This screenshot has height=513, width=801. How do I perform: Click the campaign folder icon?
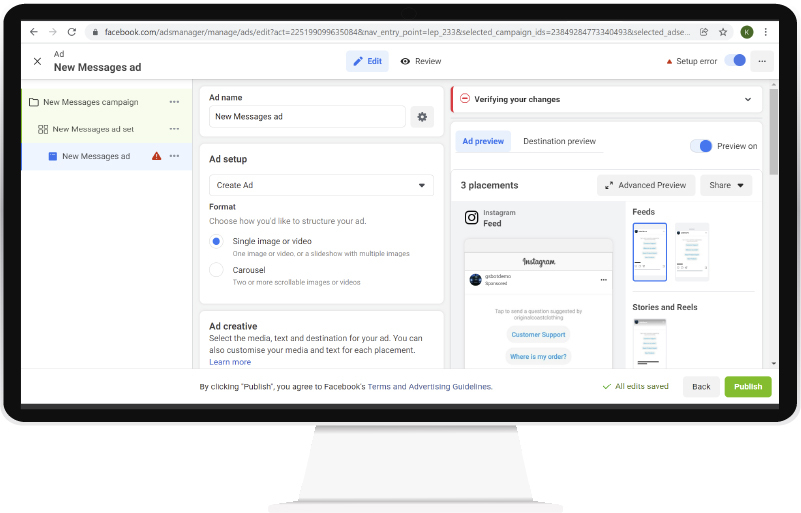(34, 102)
